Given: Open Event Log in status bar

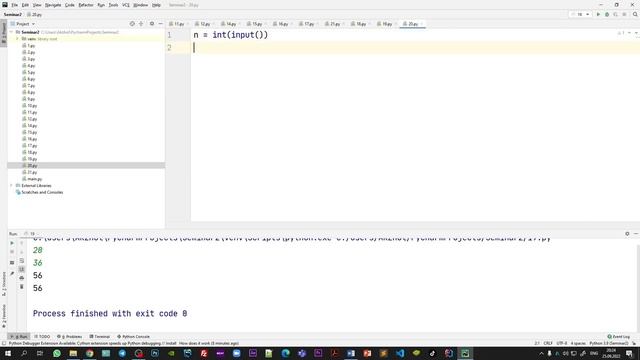Looking at the screenshot, I should click(619, 337).
